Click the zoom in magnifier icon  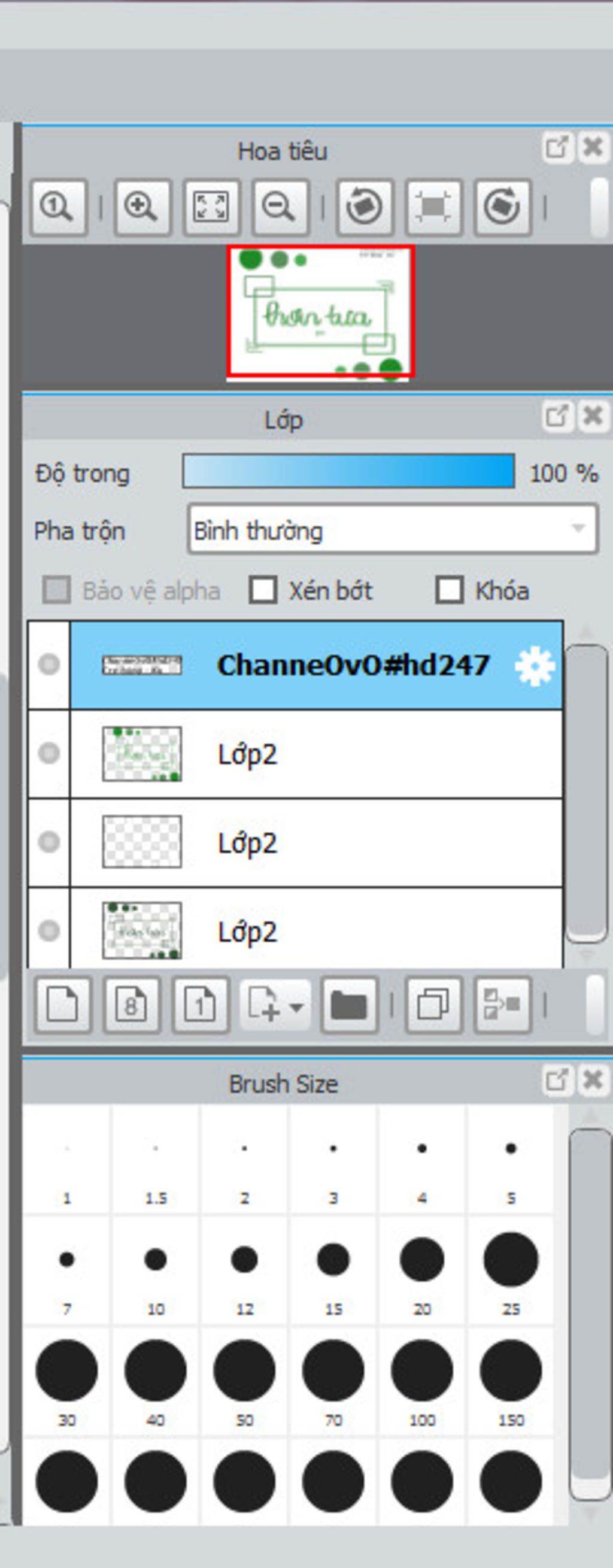point(142,207)
